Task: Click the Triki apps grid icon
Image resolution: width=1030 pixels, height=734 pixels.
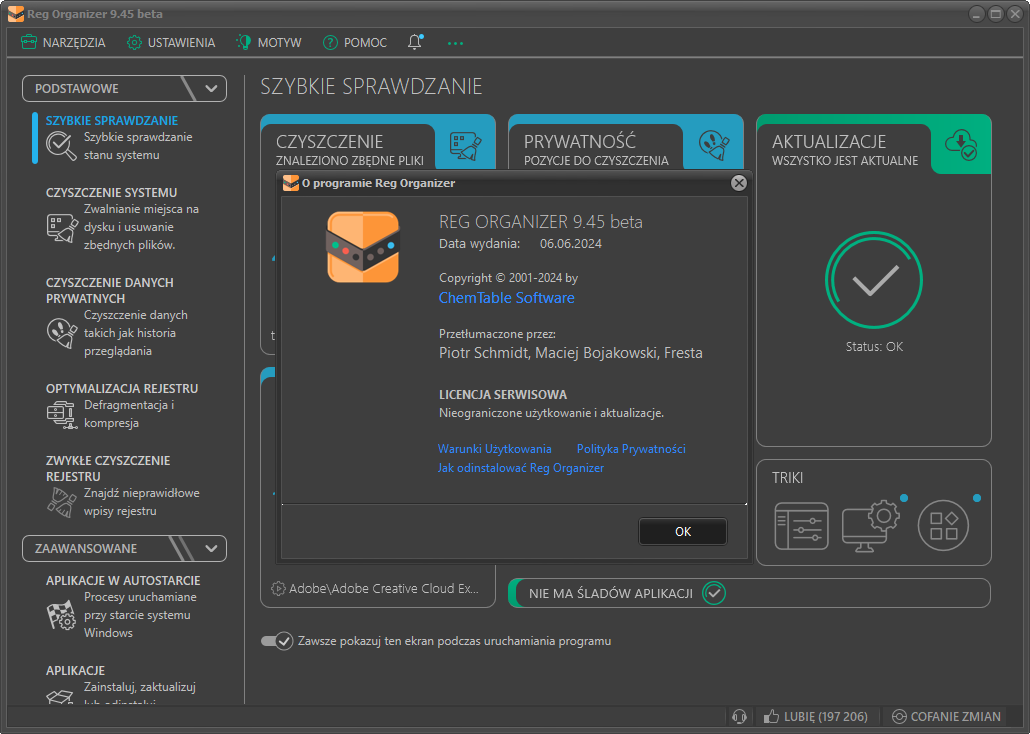Action: [x=943, y=526]
